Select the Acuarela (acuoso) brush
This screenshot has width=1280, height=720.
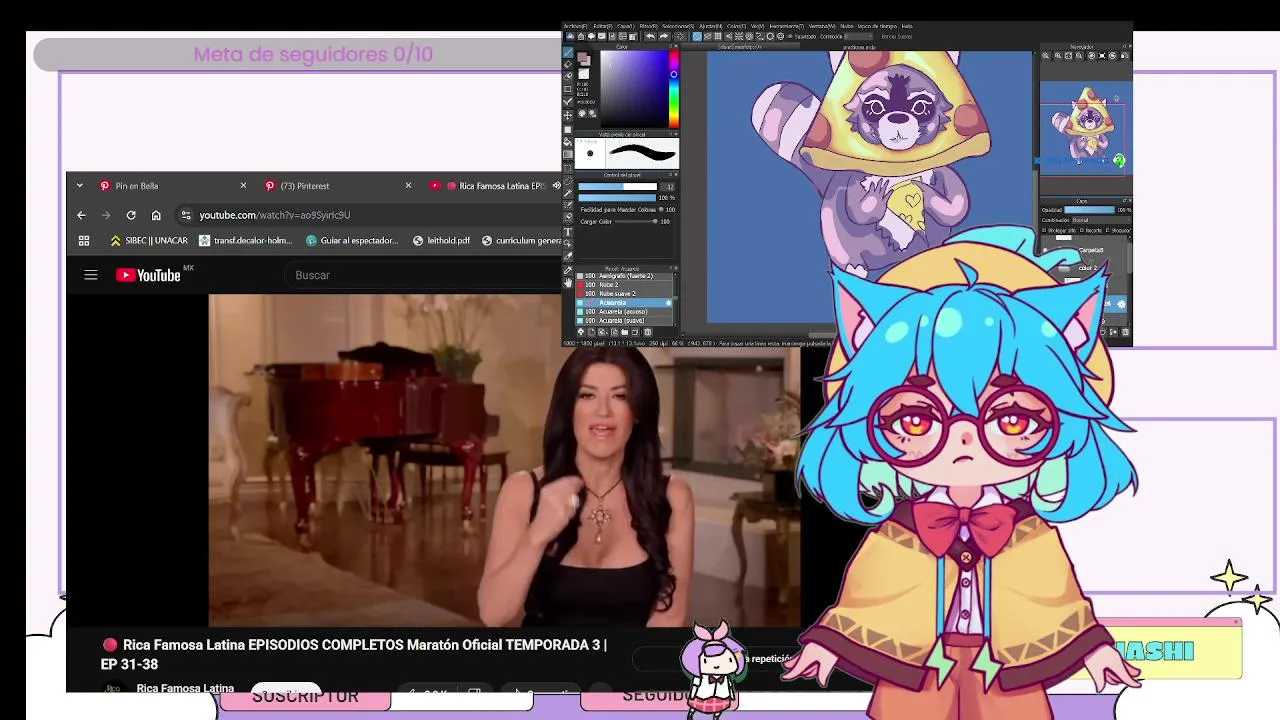coord(623,312)
